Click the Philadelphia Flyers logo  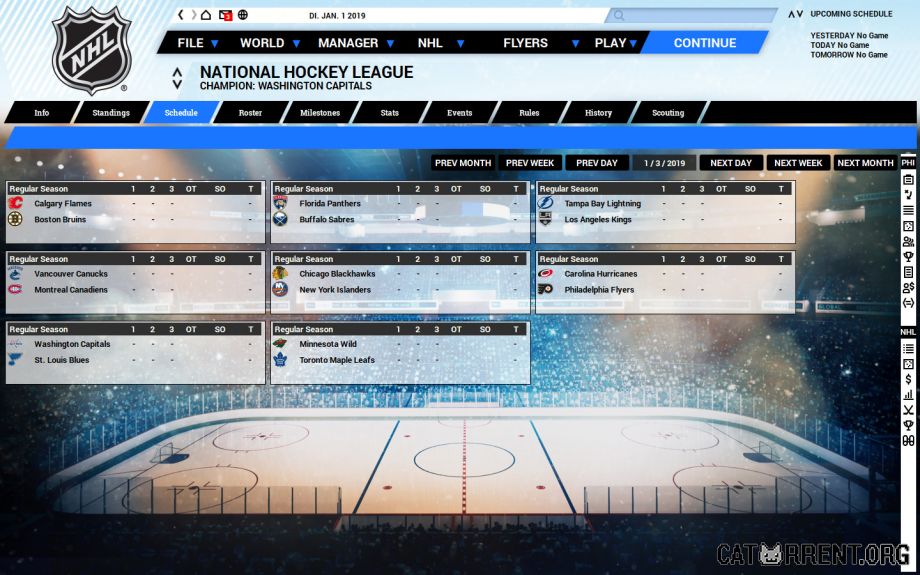click(546, 289)
